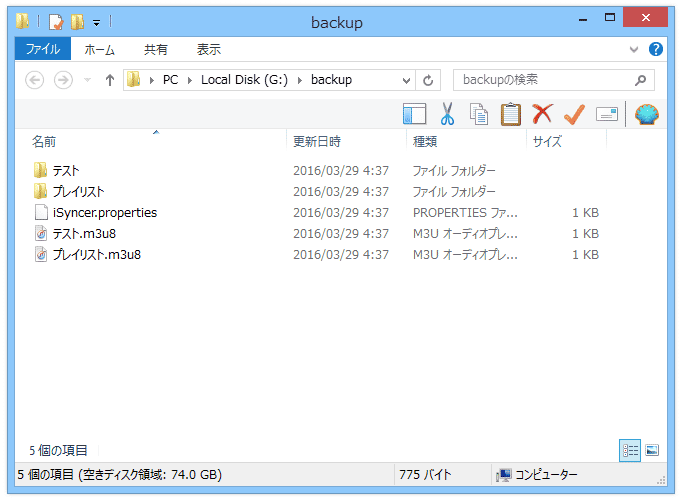
Task: Click the quick access New Folder icon
Action: 77,22
